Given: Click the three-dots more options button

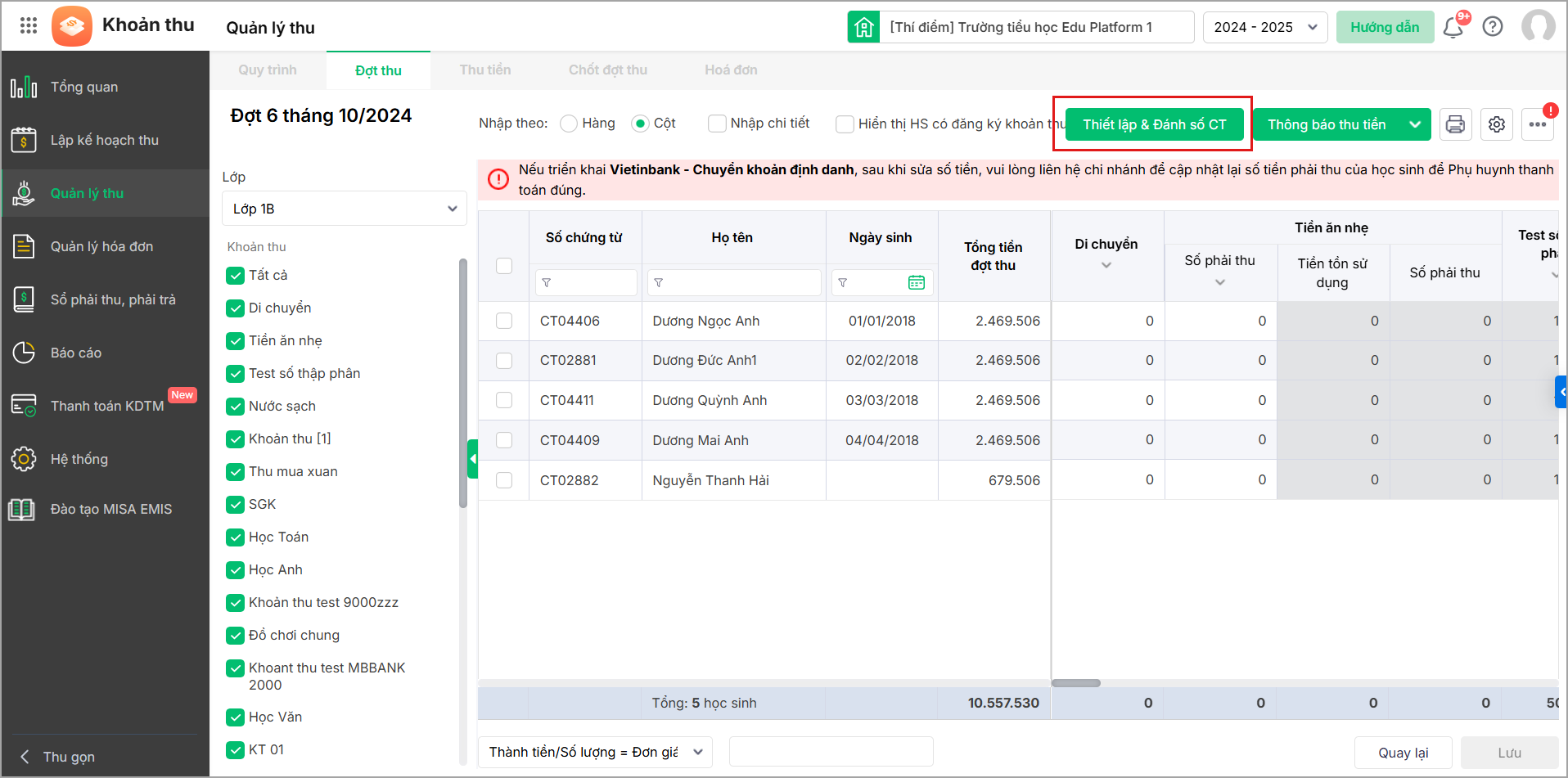Looking at the screenshot, I should 1538,124.
